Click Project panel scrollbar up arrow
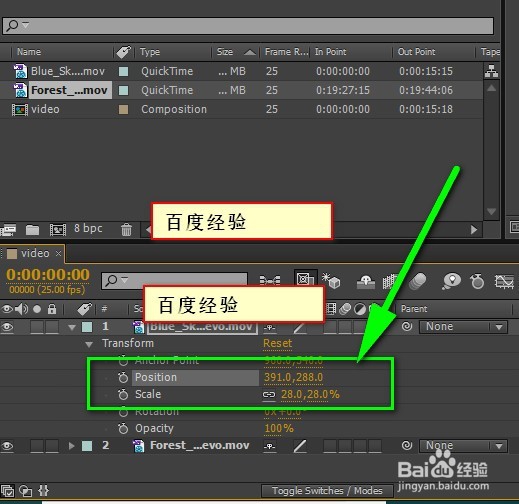The image size is (519, 504). pyautogui.click(x=491, y=88)
